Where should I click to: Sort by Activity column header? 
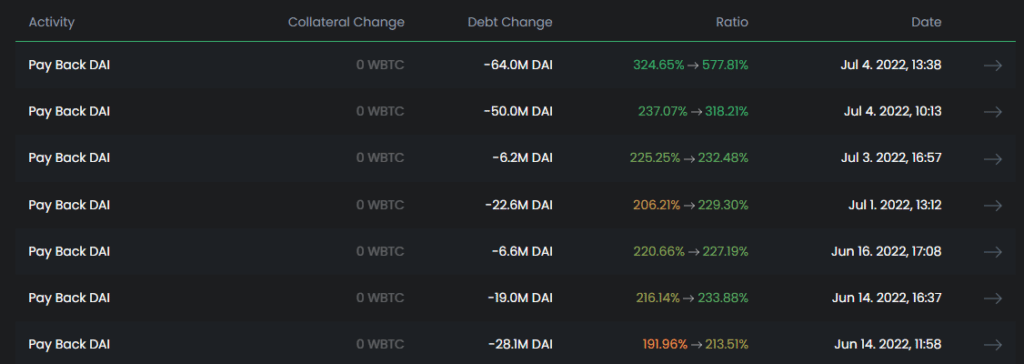coord(52,22)
